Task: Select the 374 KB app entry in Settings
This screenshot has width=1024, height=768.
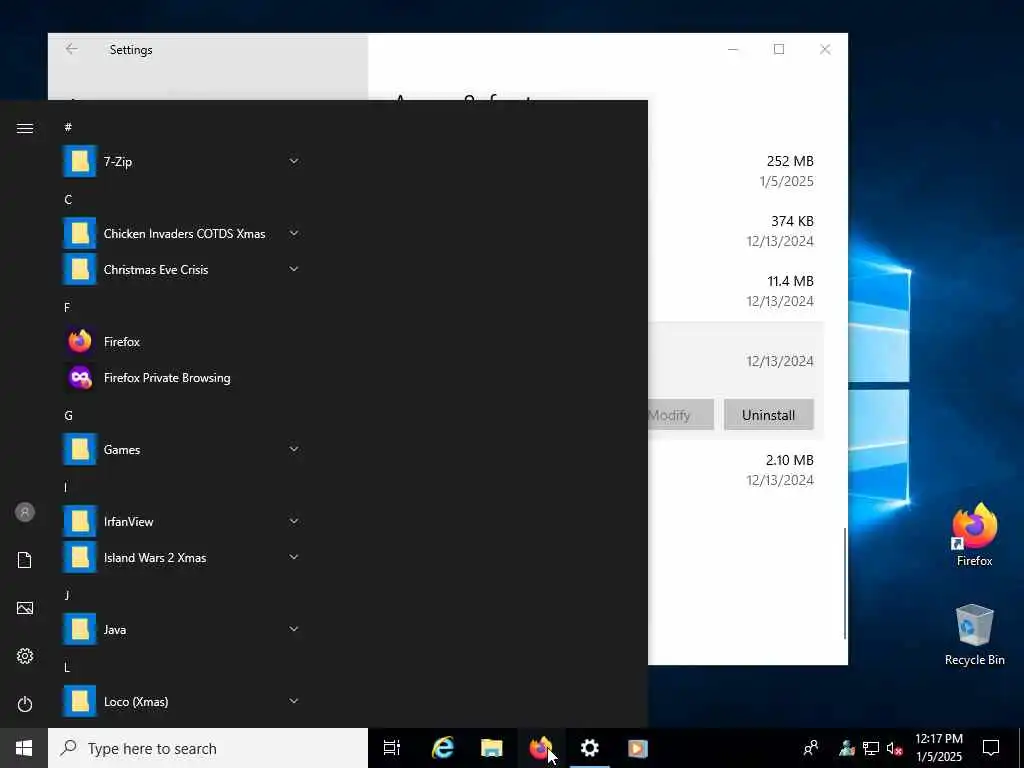Action: coord(736,231)
